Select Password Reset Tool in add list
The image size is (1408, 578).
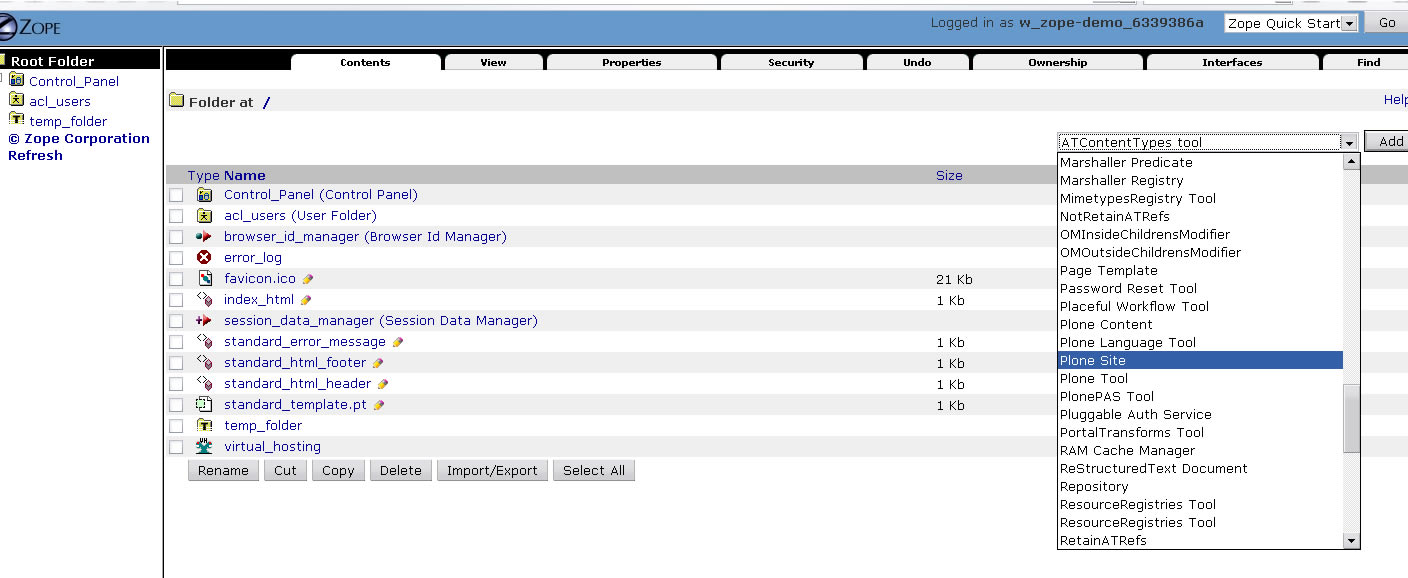(x=1200, y=288)
